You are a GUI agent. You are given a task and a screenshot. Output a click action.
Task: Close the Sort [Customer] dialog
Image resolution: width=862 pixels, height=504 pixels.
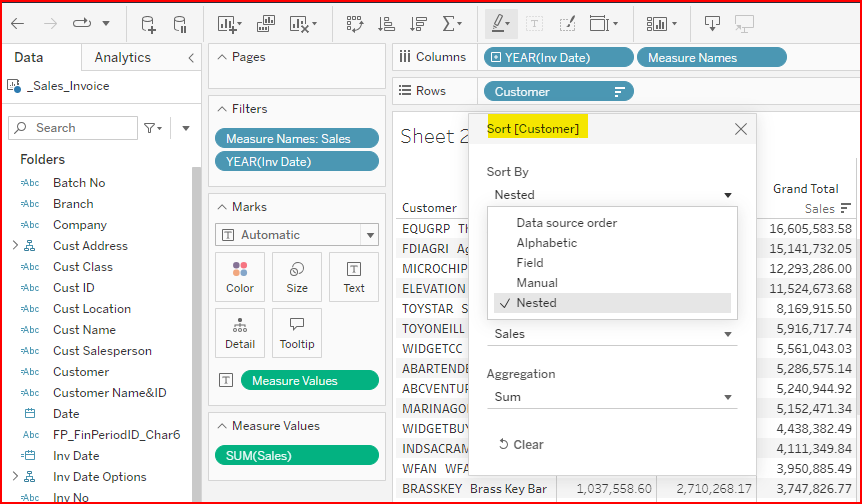coord(740,129)
